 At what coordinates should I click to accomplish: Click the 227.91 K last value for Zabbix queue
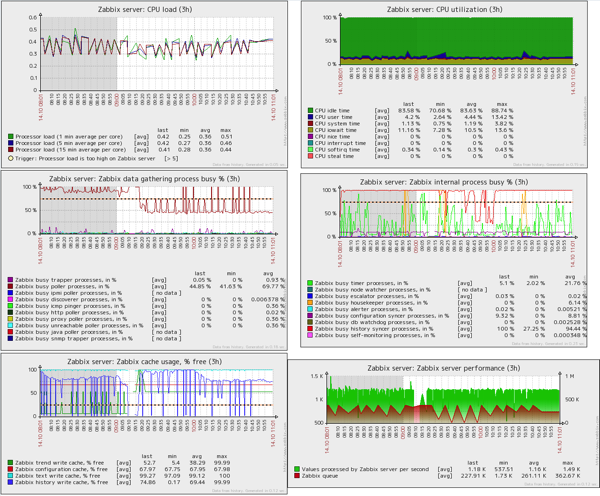point(473,476)
